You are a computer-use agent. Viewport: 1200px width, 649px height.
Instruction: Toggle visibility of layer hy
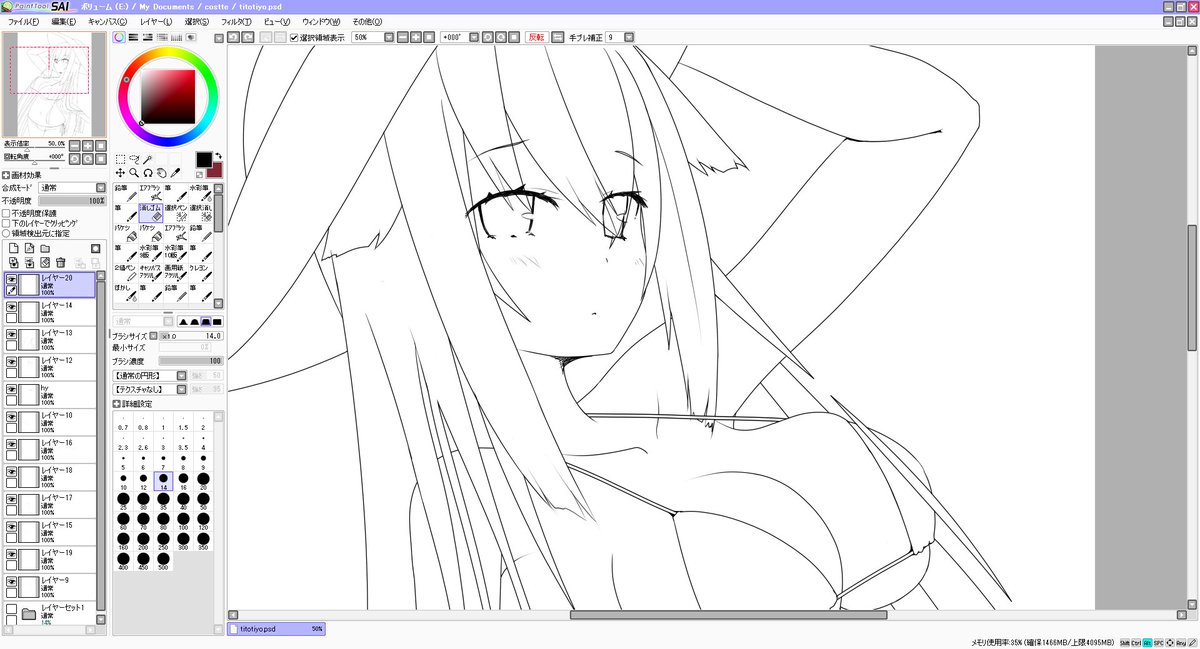tap(12, 389)
